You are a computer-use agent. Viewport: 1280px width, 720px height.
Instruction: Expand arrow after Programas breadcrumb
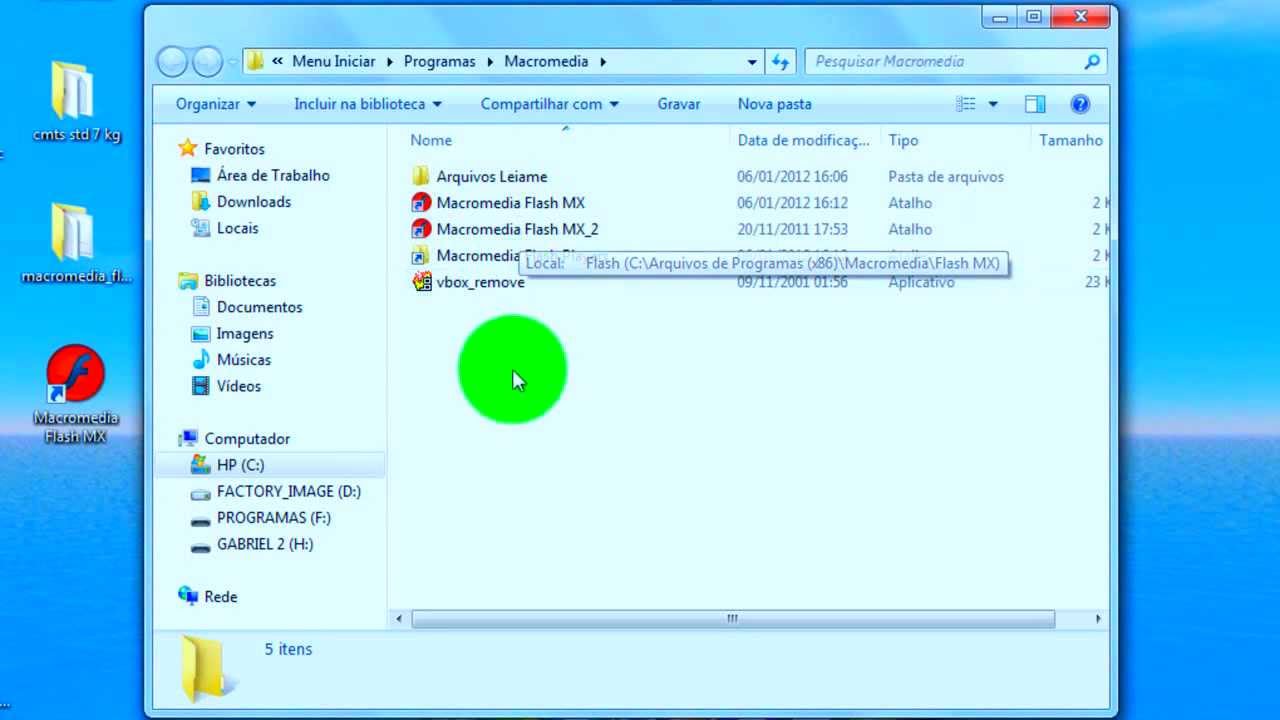(x=490, y=62)
